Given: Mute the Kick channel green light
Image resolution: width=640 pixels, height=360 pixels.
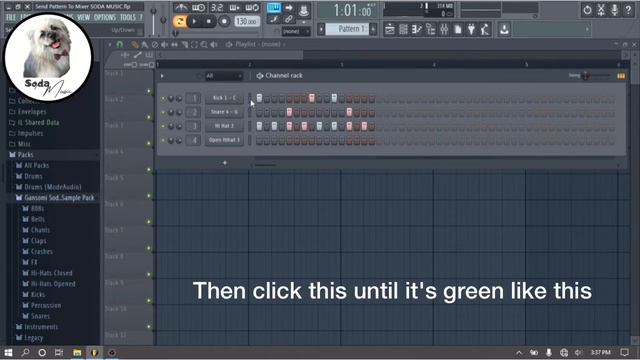Looking at the screenshot, I should tap(163, 98).
